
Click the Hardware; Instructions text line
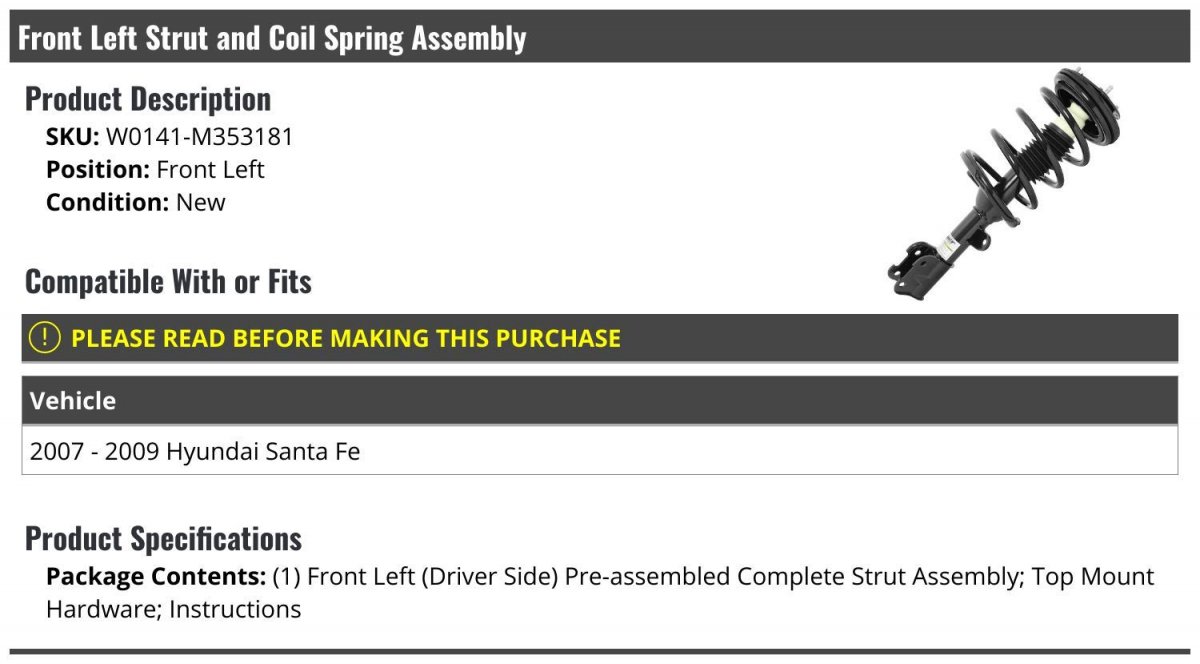(173, 609)
